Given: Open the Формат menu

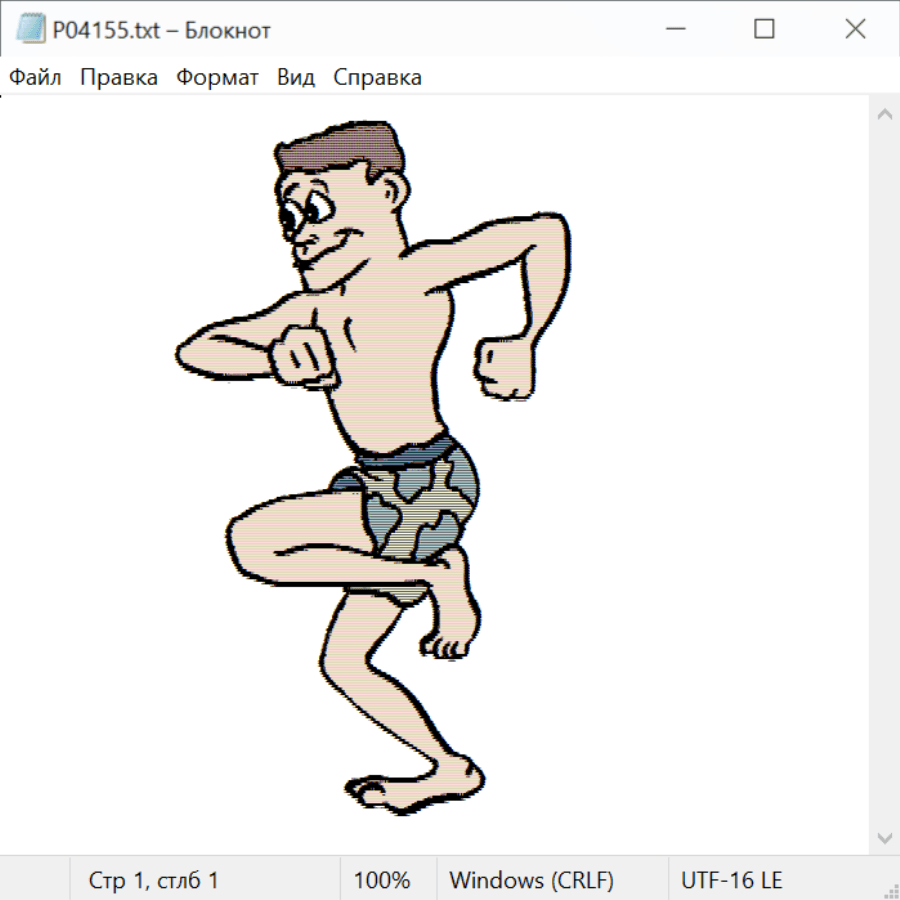Looking at the screenshot, I should pos(217,78).
